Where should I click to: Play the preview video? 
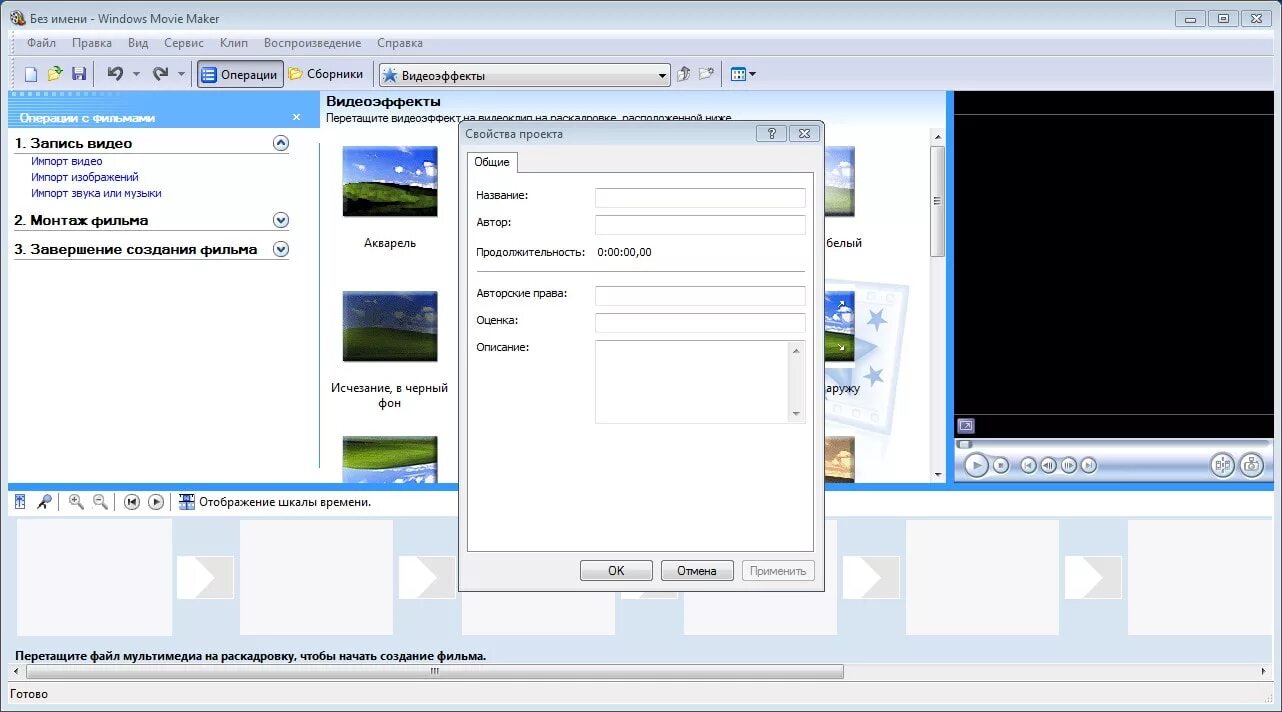point(977,464)
